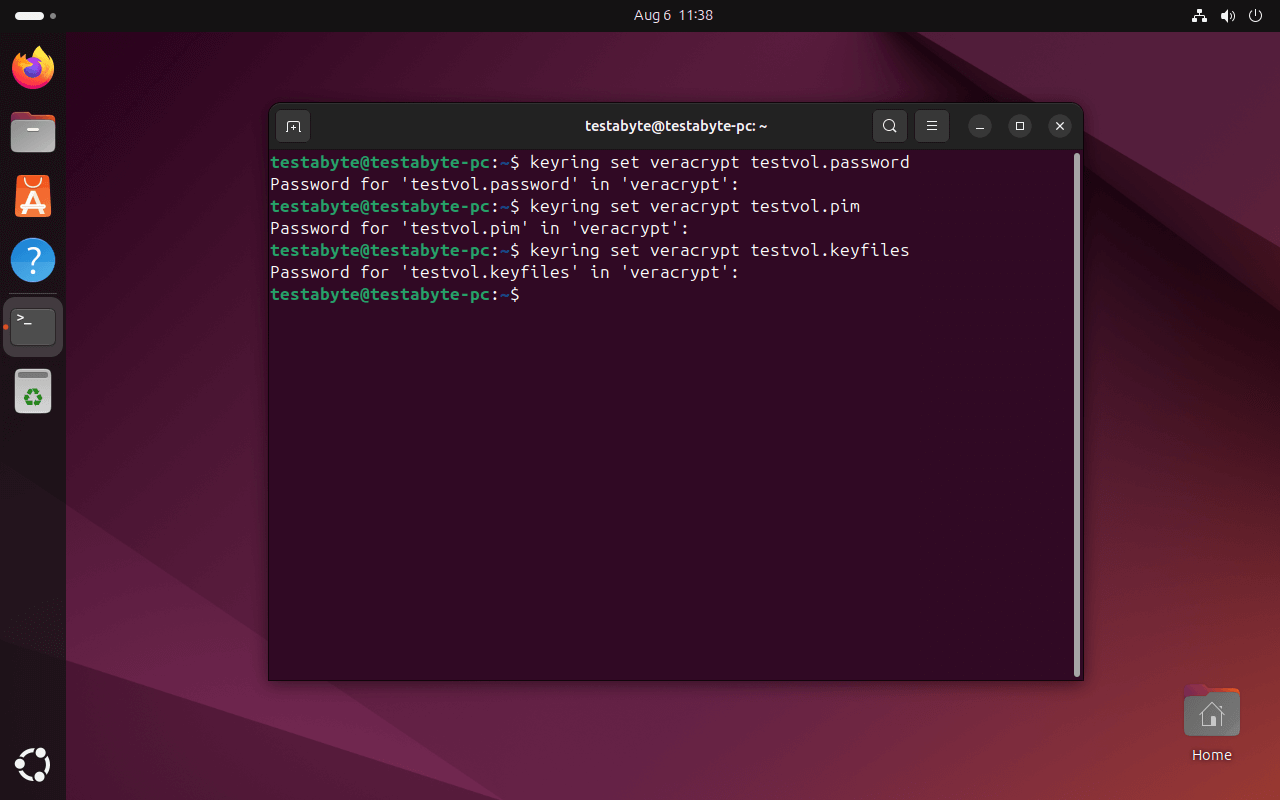Show all applications via Ubuntu logo

[x=32, y=765]
